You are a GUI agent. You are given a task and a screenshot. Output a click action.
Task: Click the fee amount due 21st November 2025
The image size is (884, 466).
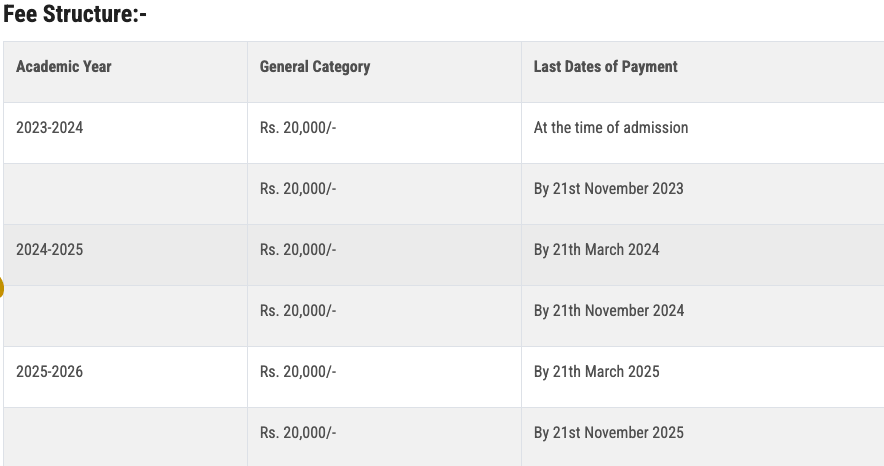point(298,433)
